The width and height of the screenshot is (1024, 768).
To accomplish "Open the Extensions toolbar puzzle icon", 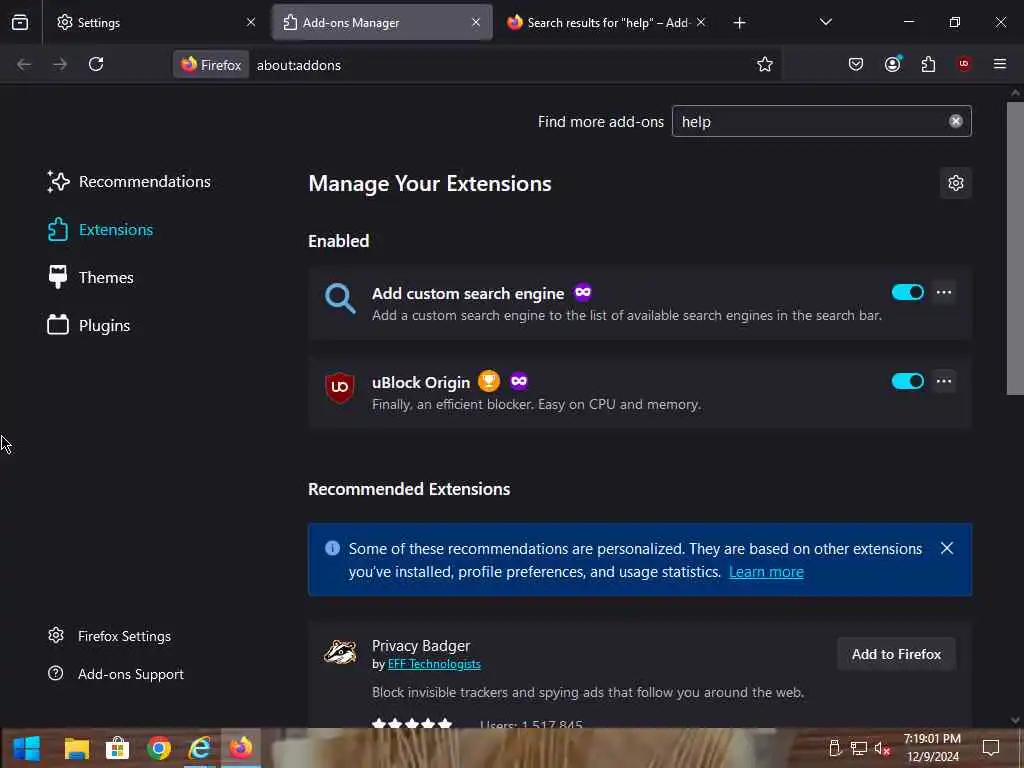I will 928,64.
